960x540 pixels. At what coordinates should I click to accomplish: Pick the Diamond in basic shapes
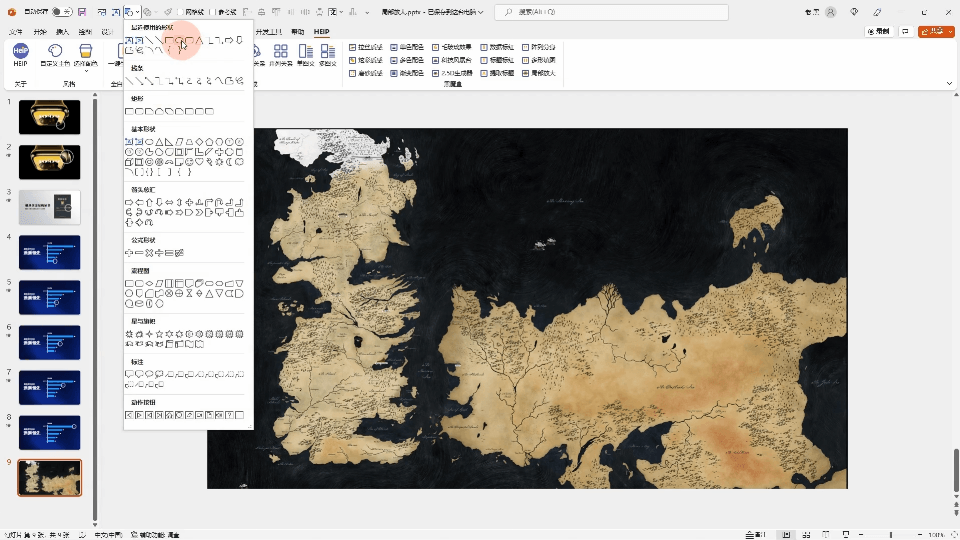[x=199, y=142]
